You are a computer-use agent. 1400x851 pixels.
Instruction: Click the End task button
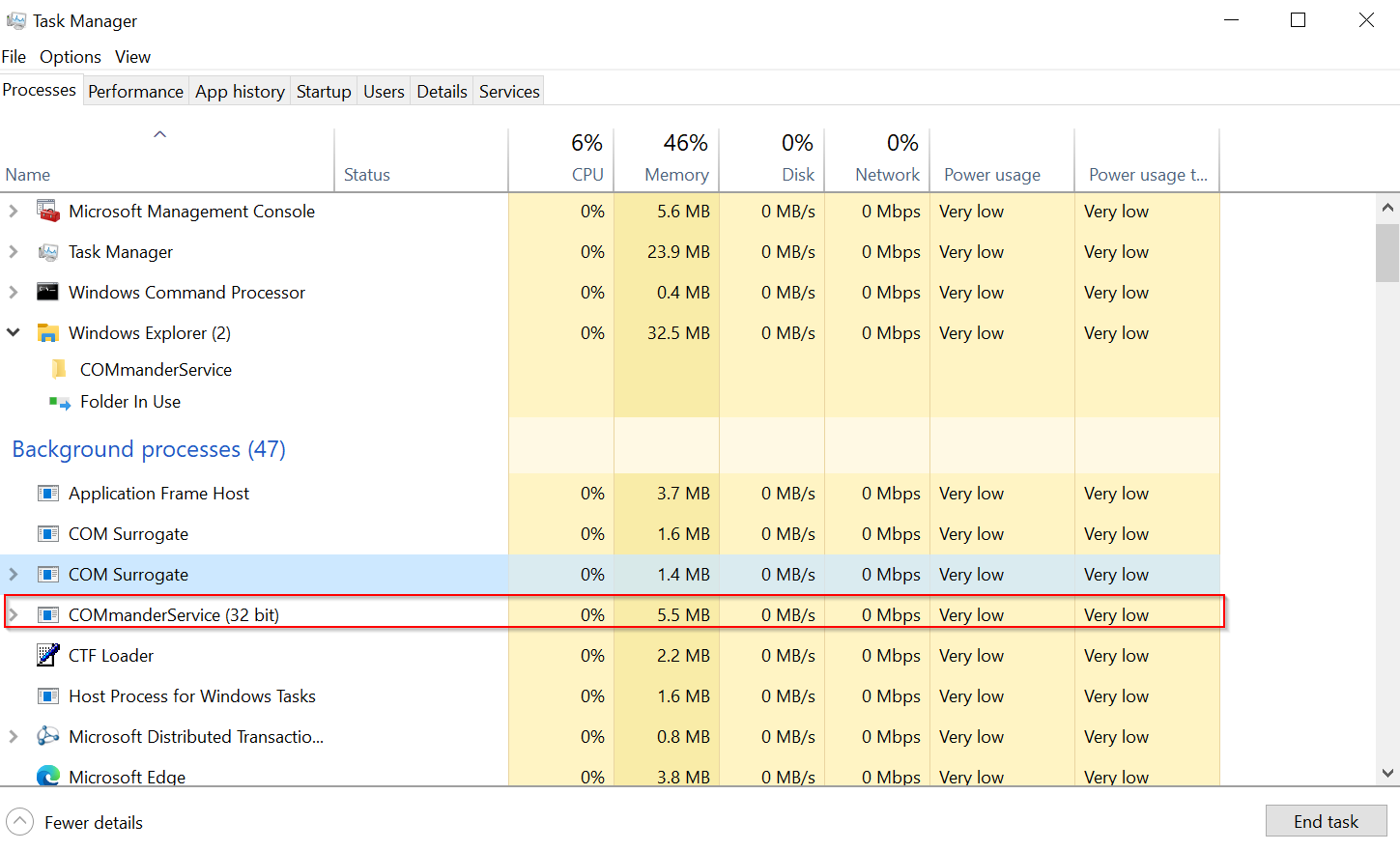coord(1326,821)
